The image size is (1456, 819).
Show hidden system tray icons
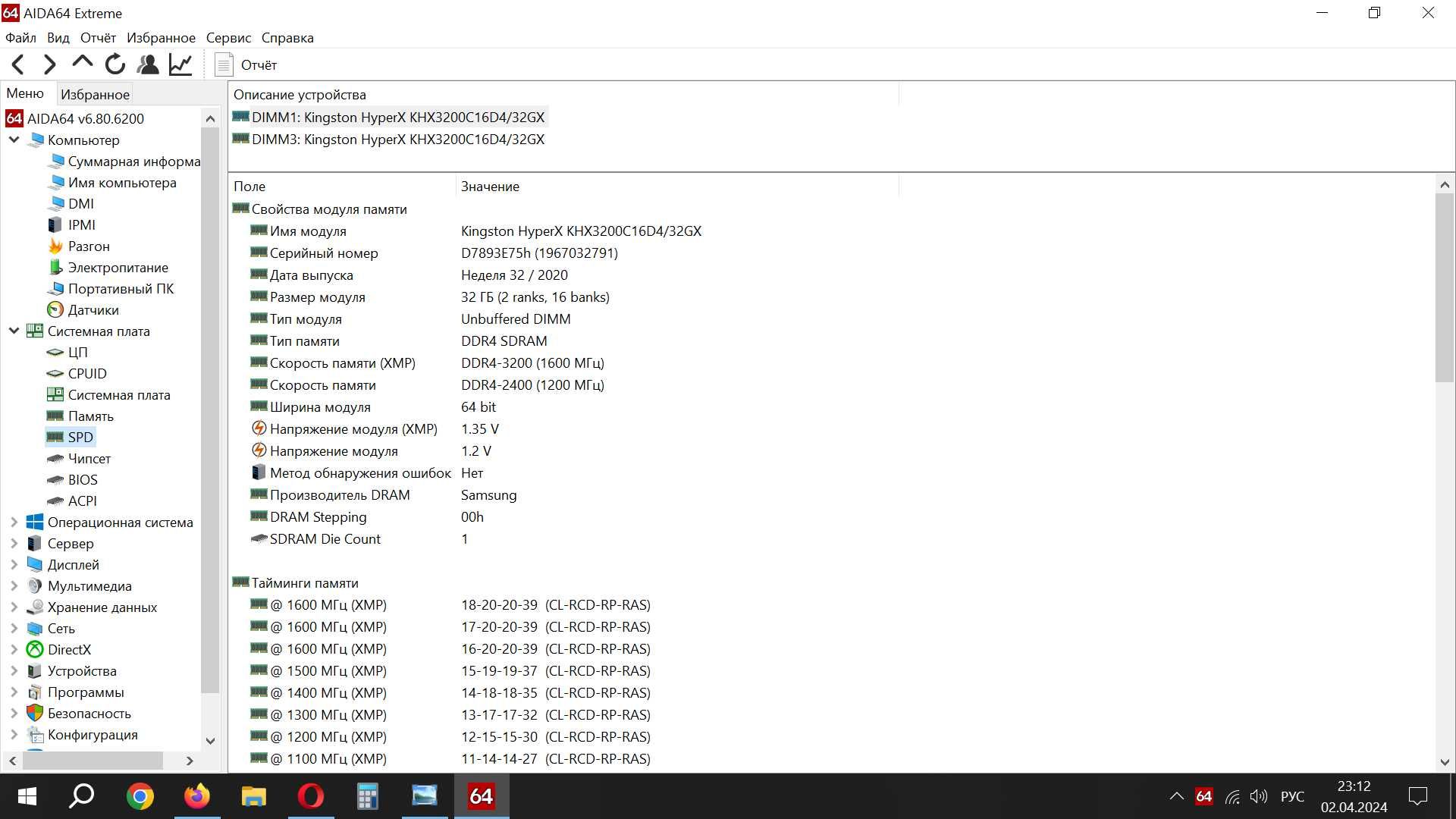1176,796
